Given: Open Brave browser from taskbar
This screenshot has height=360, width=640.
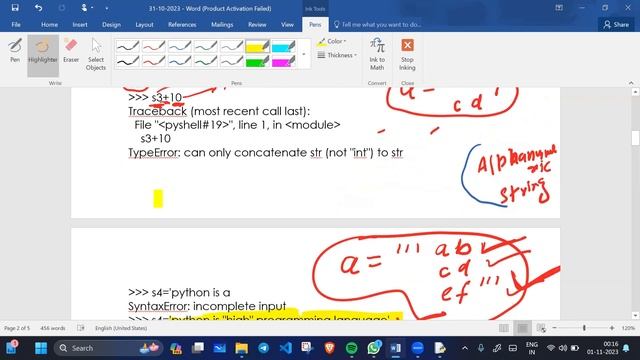Looking at the screenshot, I should point(329,348).
